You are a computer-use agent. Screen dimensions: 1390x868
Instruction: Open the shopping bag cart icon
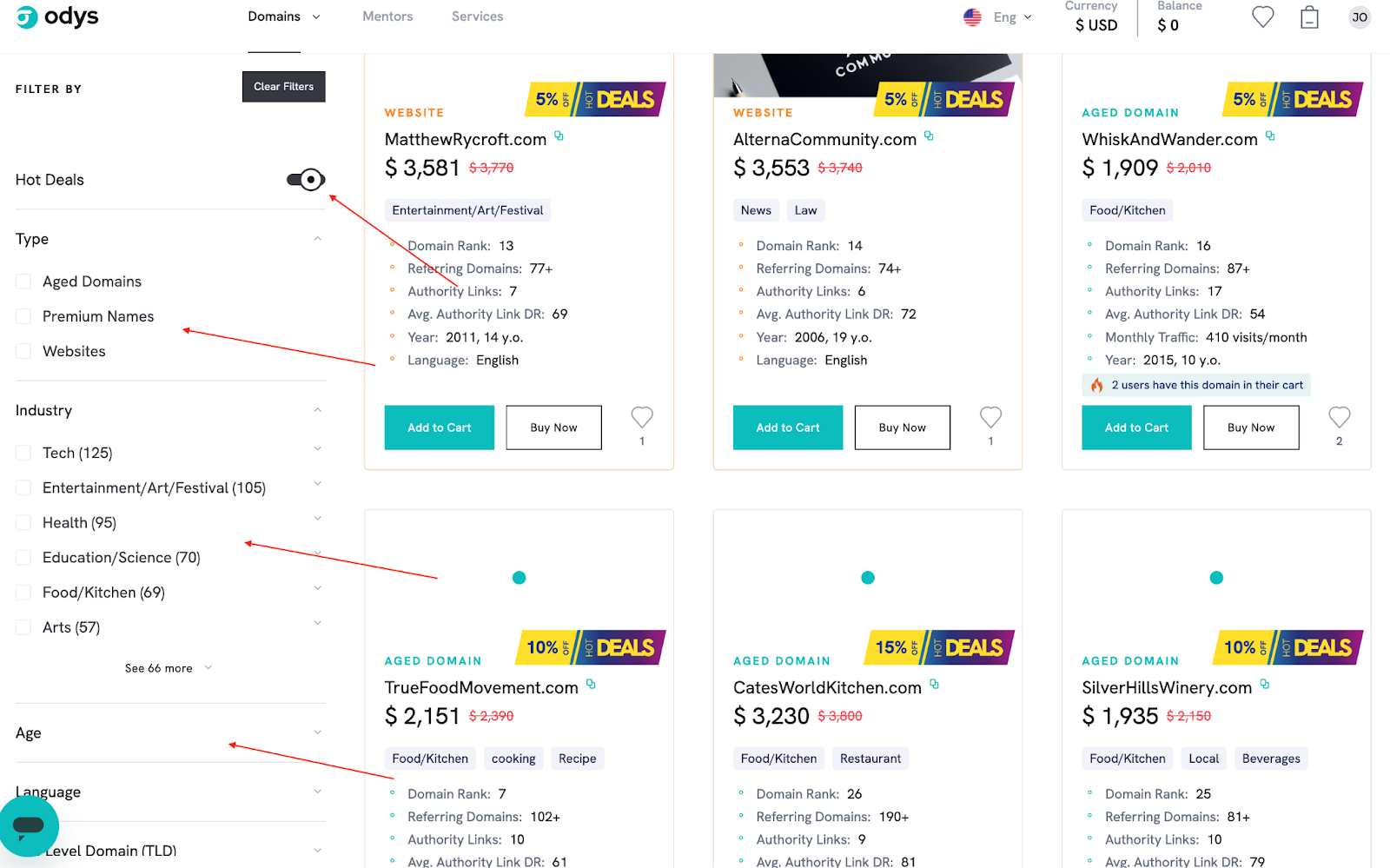(x=1309, y=17)
